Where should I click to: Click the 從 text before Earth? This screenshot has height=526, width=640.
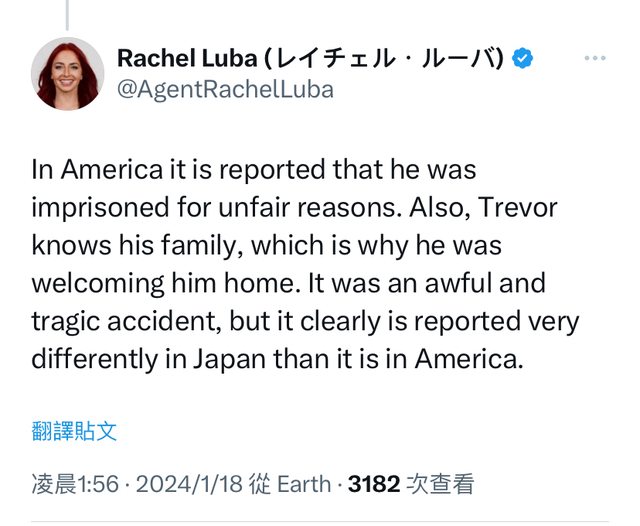pyautogui.click(x=259, y=485)
